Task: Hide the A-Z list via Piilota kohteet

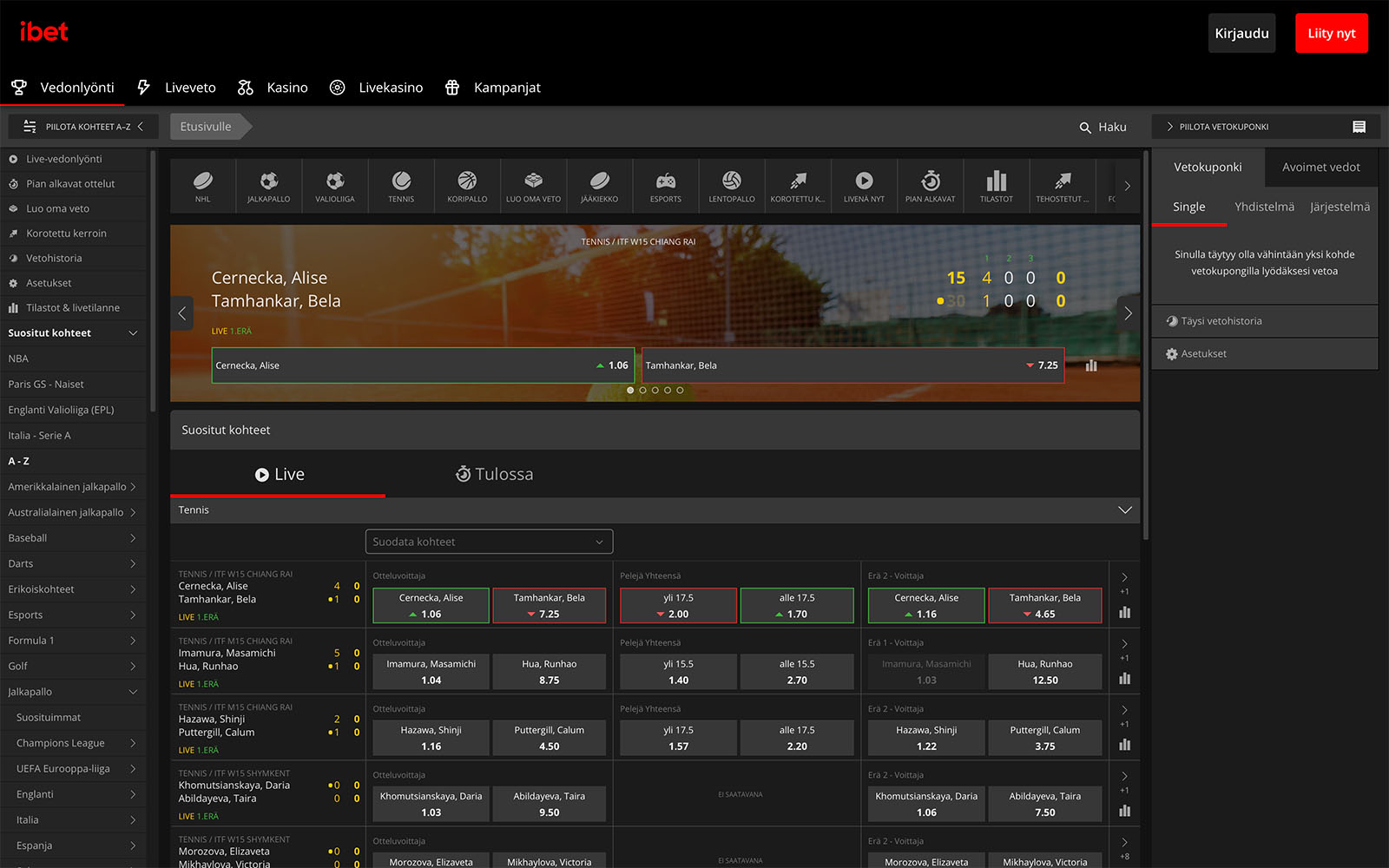Action: [83, 127]
